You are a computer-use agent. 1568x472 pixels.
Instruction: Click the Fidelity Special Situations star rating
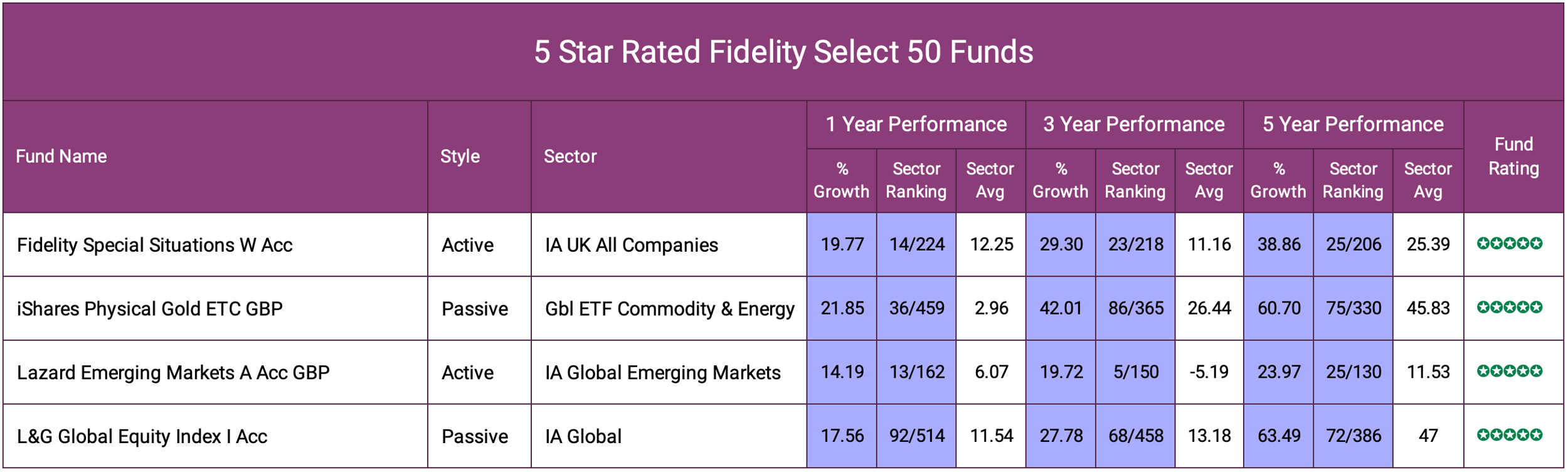[x=1509, y=244]
